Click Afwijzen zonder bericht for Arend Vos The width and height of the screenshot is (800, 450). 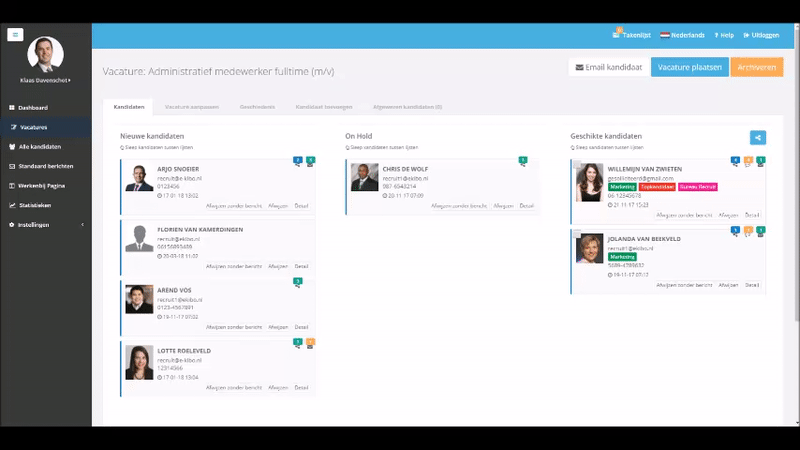[x=234, y=327]
